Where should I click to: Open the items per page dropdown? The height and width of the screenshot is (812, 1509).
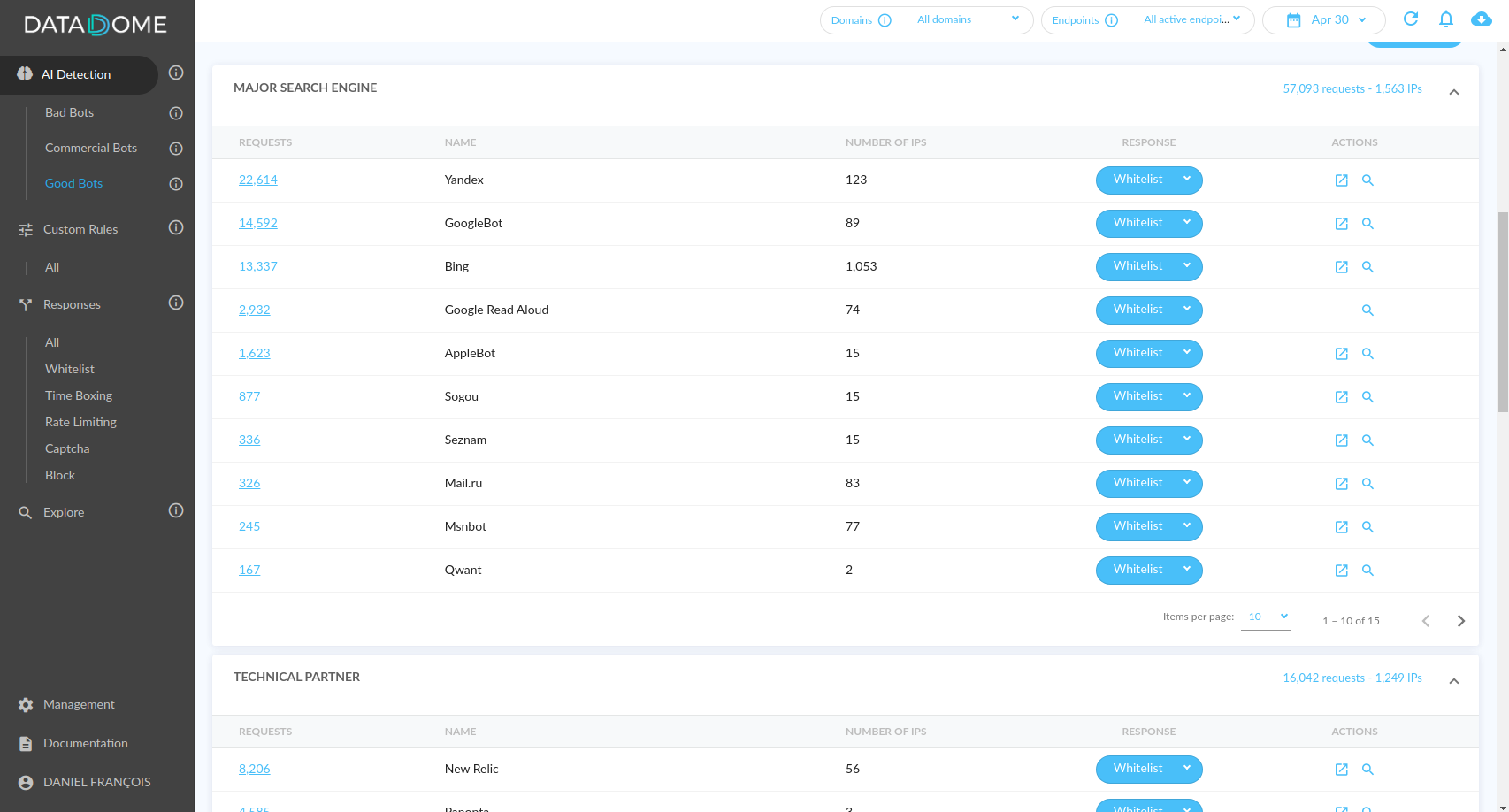click(1266, 617)
